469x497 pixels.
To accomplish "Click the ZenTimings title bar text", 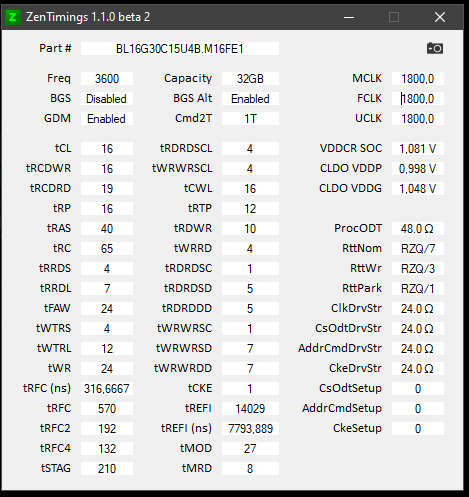I will 88,17.
